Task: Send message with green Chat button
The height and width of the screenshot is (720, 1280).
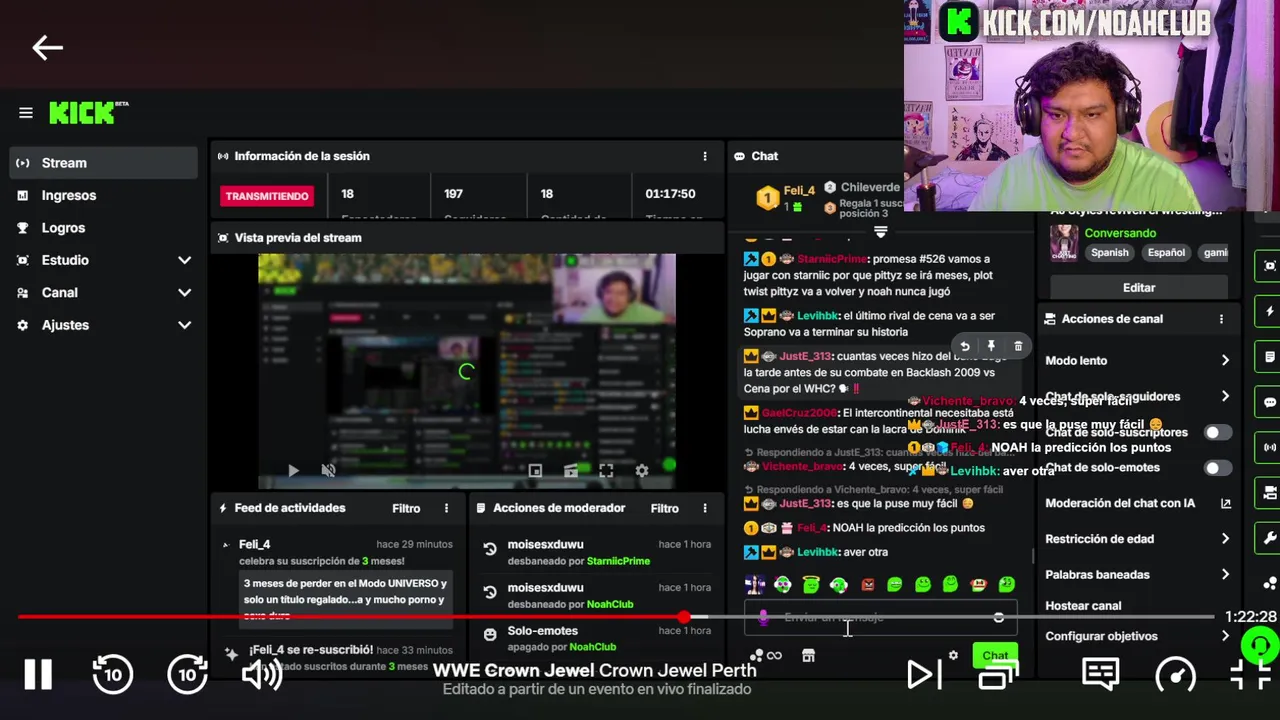Action: click(995, 656)
